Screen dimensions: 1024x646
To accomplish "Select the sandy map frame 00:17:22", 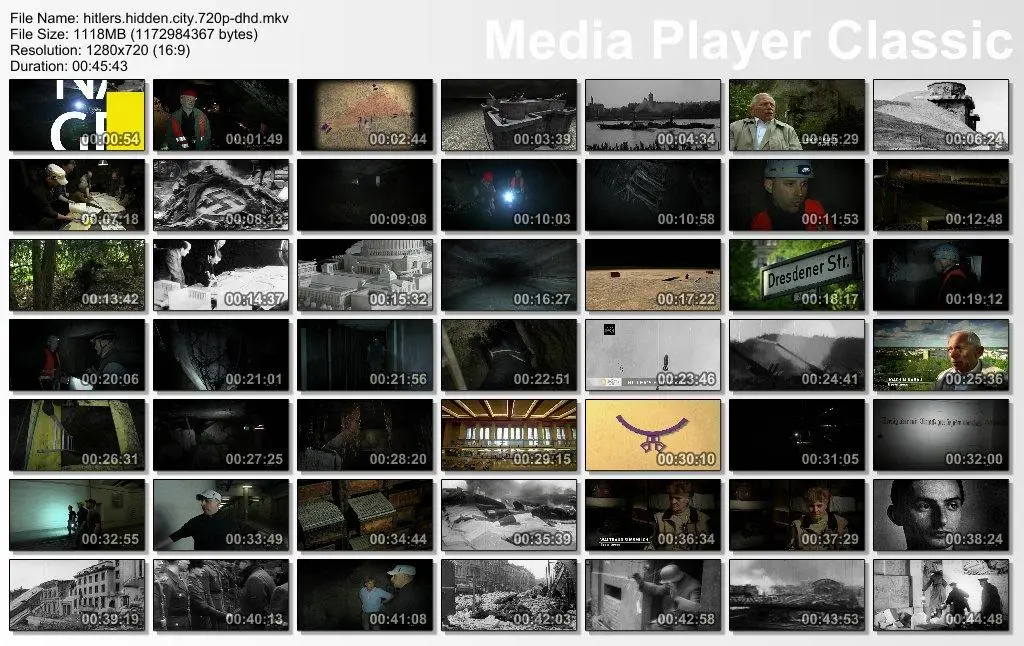I will [653, 275].
